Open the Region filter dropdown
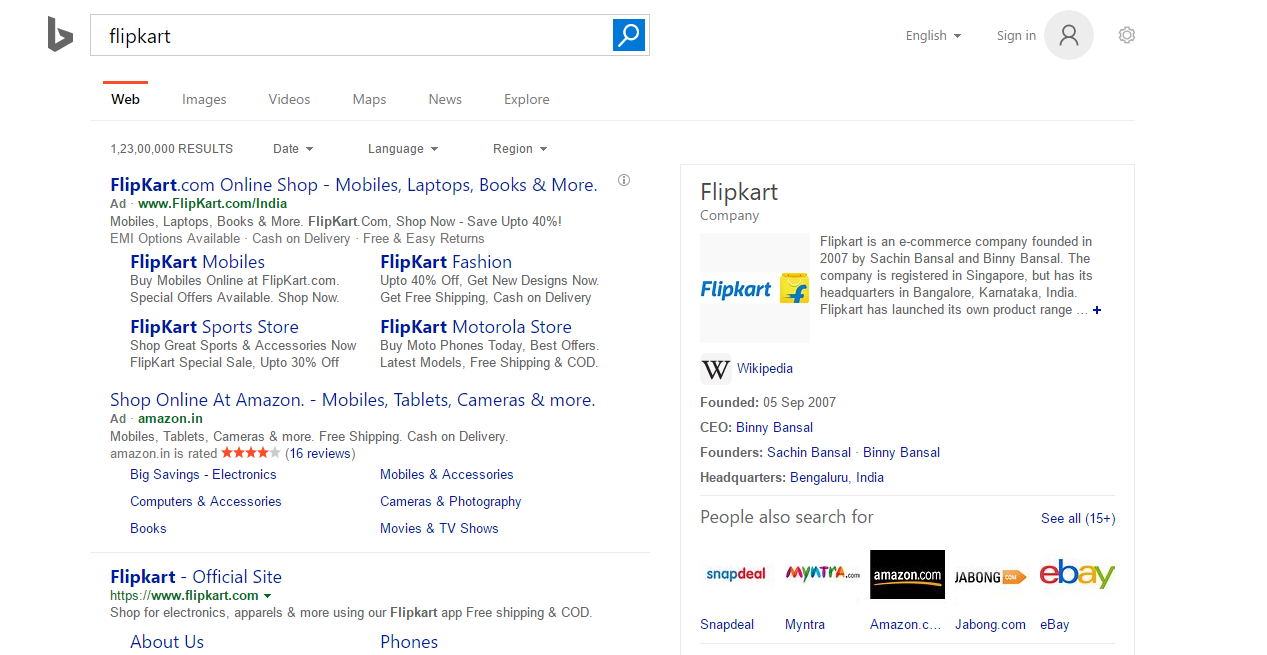The width and height of the screenshot is (1267, 655). click(x=519, y=148)
